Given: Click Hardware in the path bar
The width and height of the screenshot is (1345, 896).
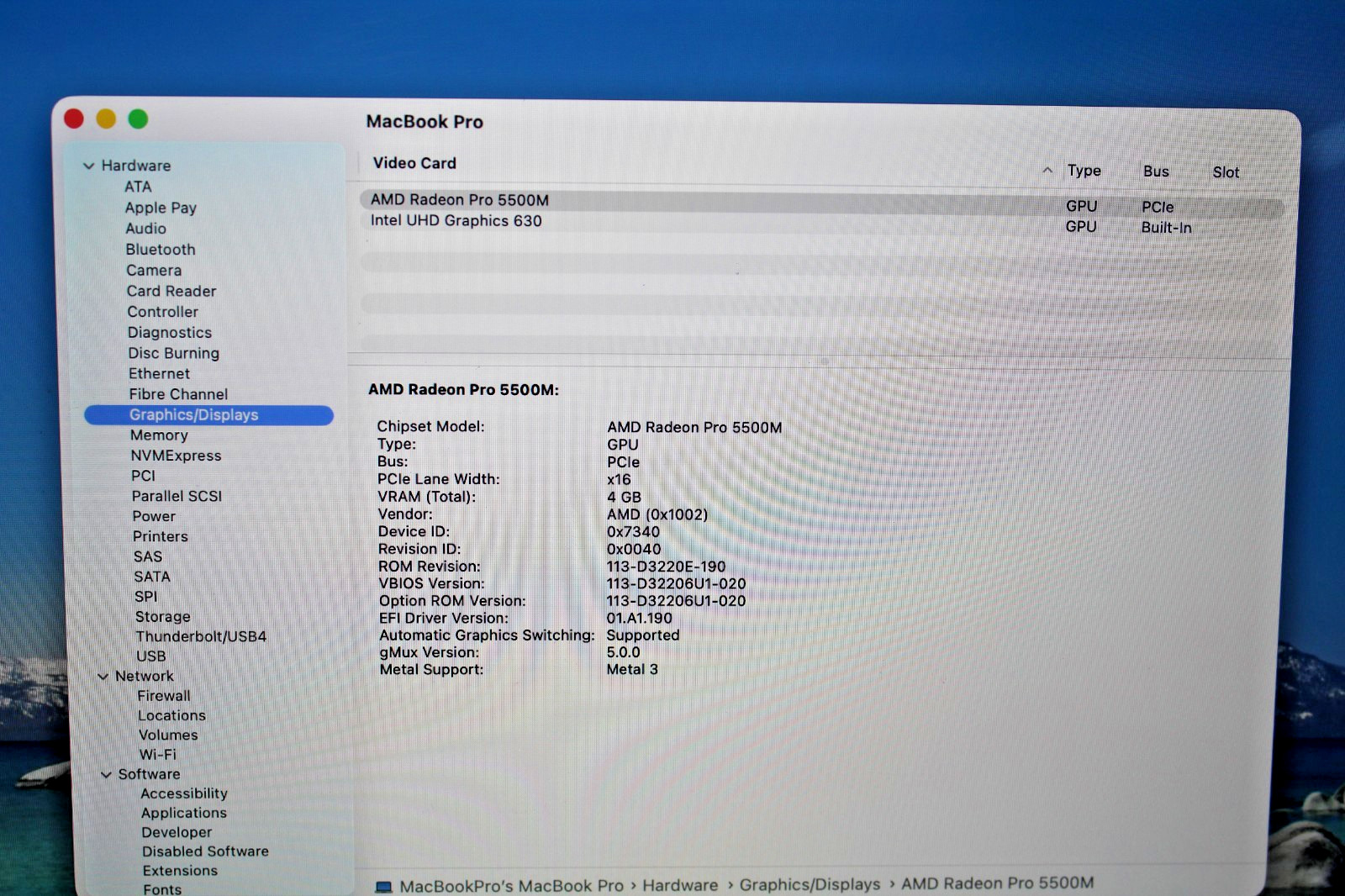Looking at the screenshot, I should pos(680,886).
